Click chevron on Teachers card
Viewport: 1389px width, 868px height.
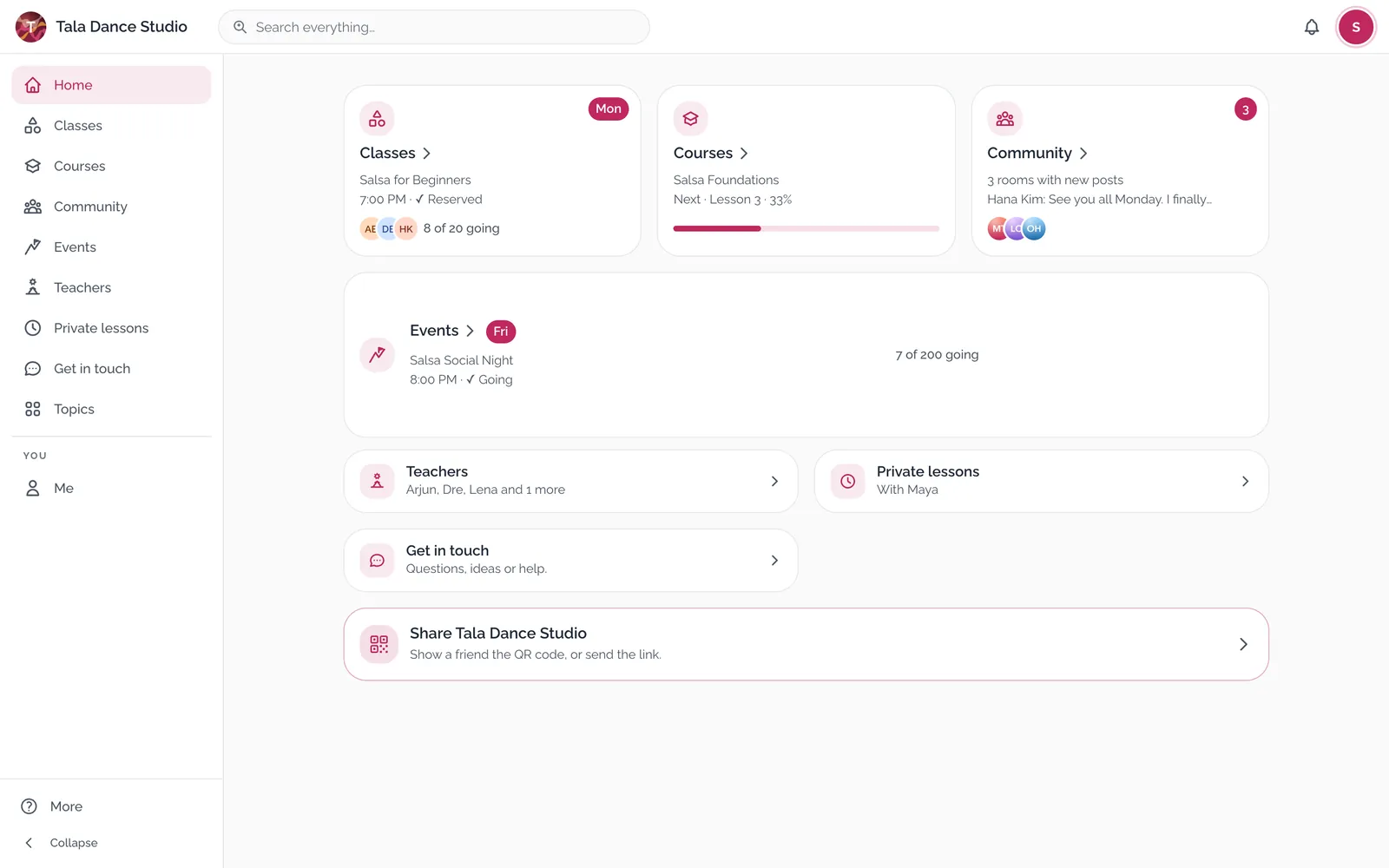click(x=774, y=481)
